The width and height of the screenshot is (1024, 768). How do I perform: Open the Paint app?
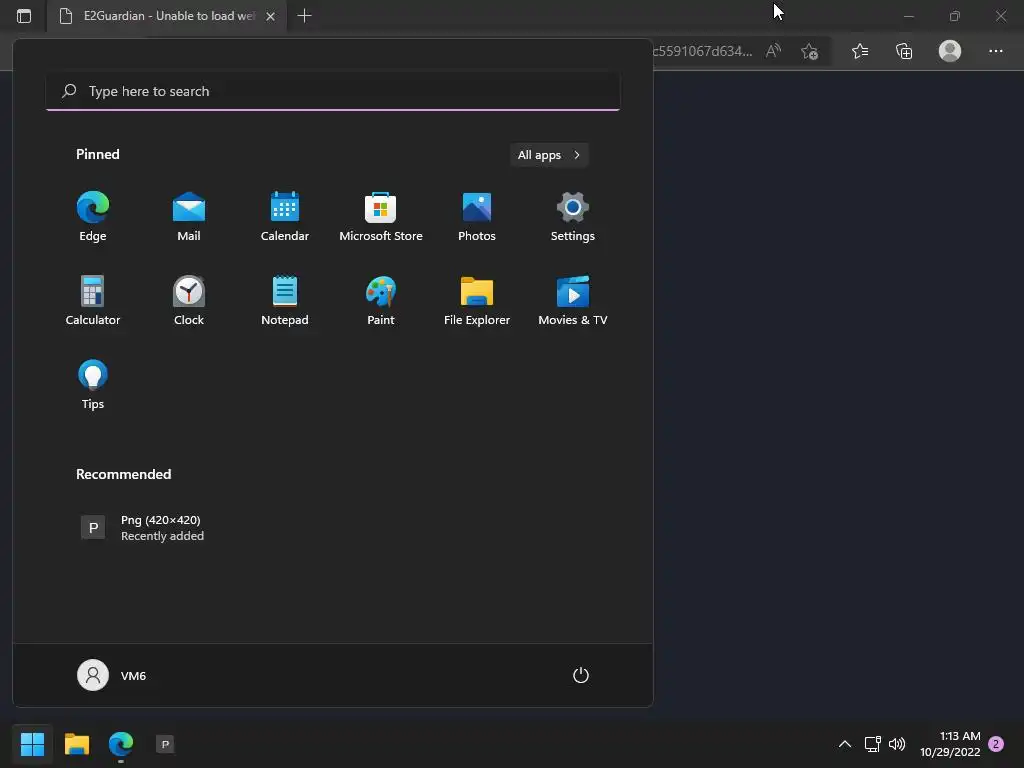(381, 300)
